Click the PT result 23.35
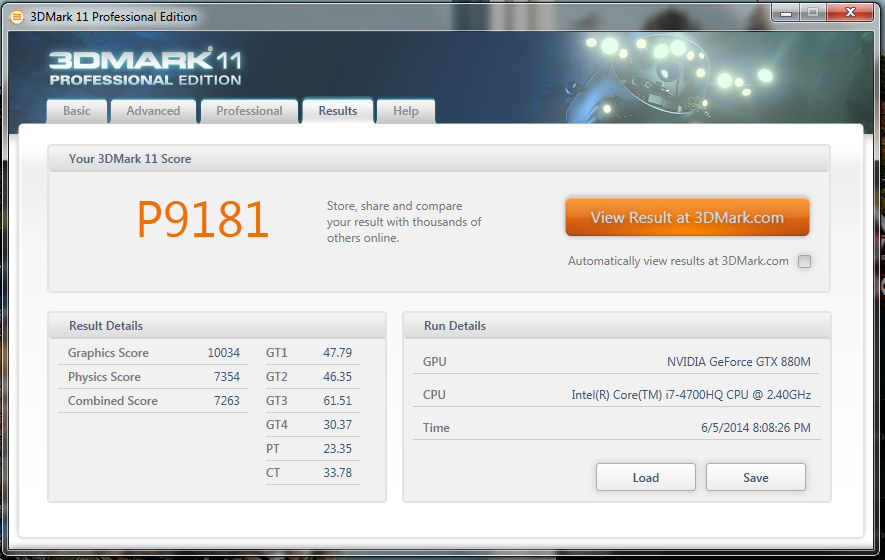 click(x=338, y=449)
